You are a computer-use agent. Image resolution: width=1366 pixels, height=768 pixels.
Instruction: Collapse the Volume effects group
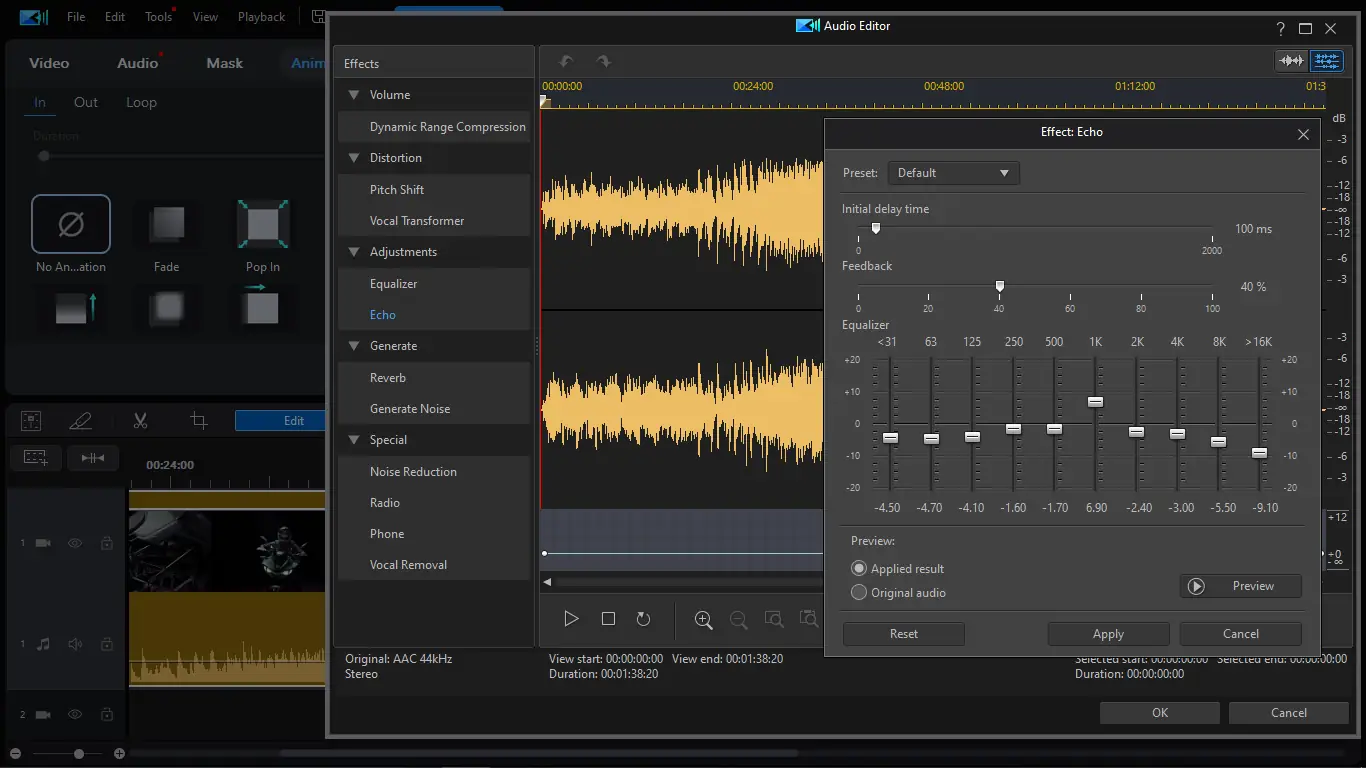coord(353,95)
